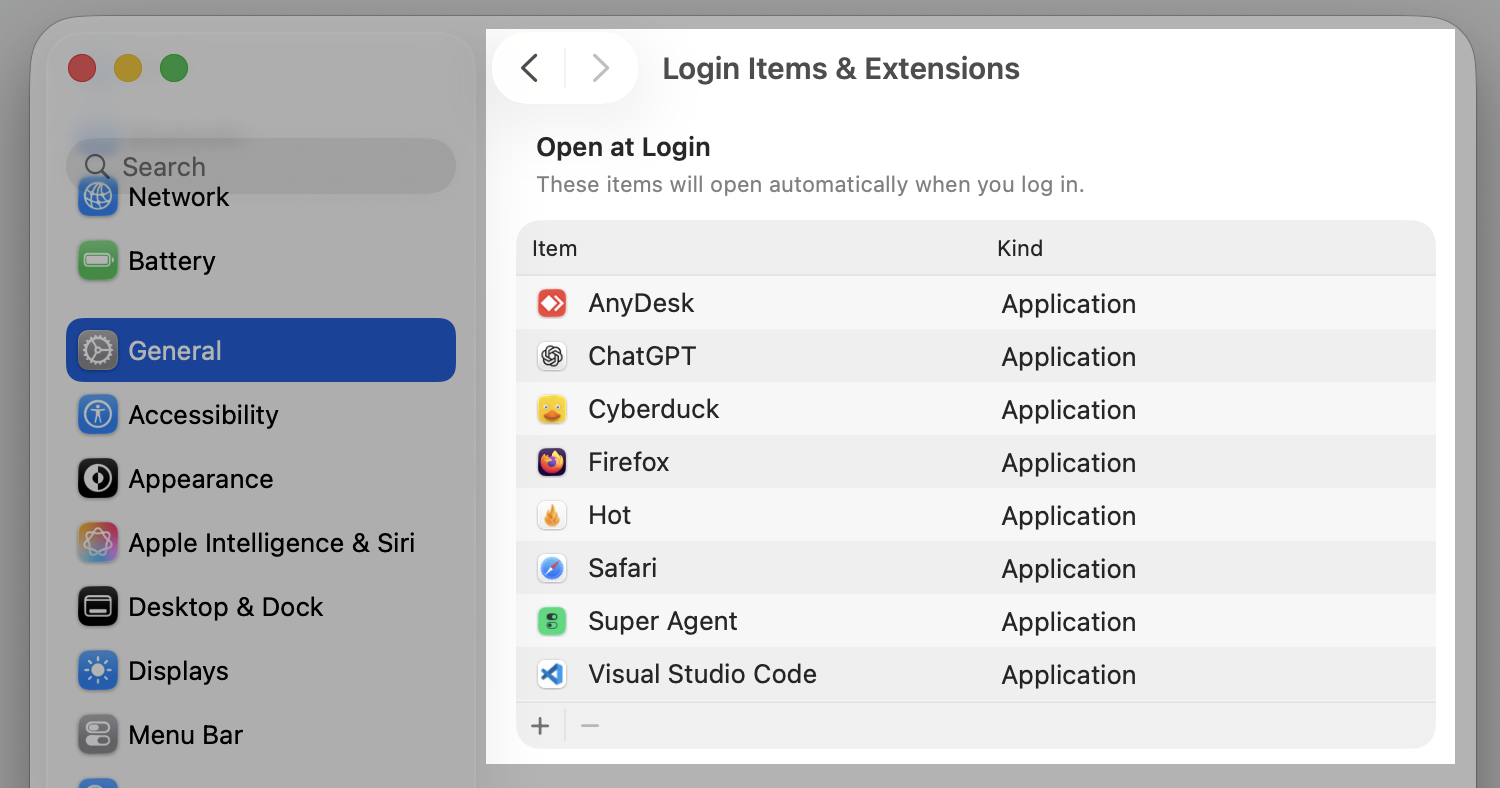The image size is (1500, 788).
Task: Click the Displays sun icon
Action: coord(98,671)
